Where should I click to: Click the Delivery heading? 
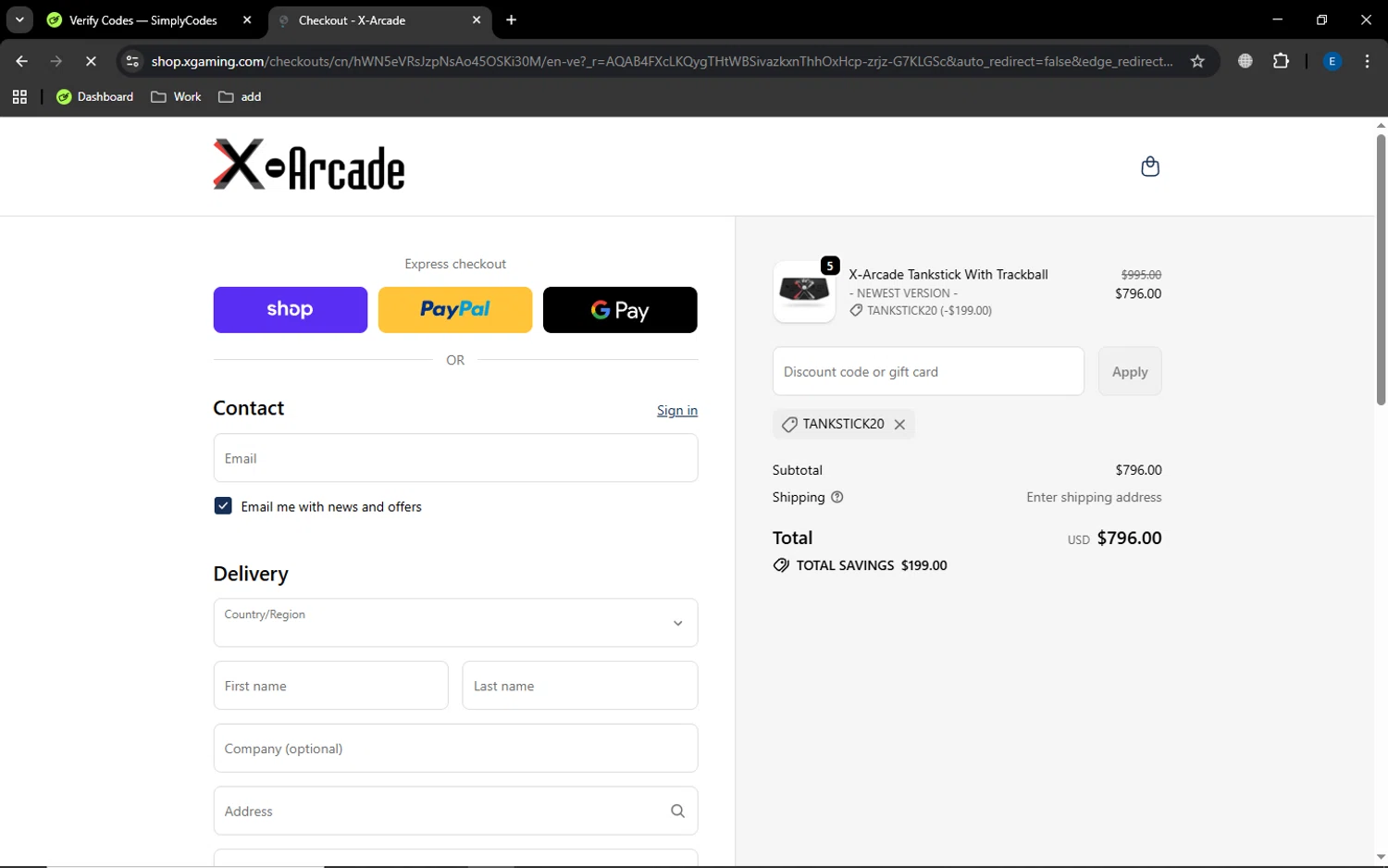pyautogui.click(x=251, y=574)
